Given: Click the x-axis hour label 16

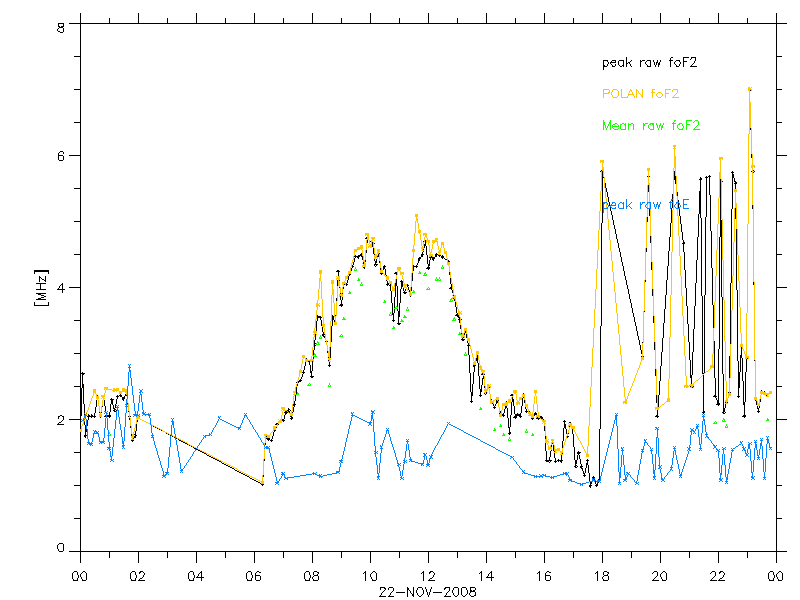Looking at the screenshot, I should tap(544, 577).
